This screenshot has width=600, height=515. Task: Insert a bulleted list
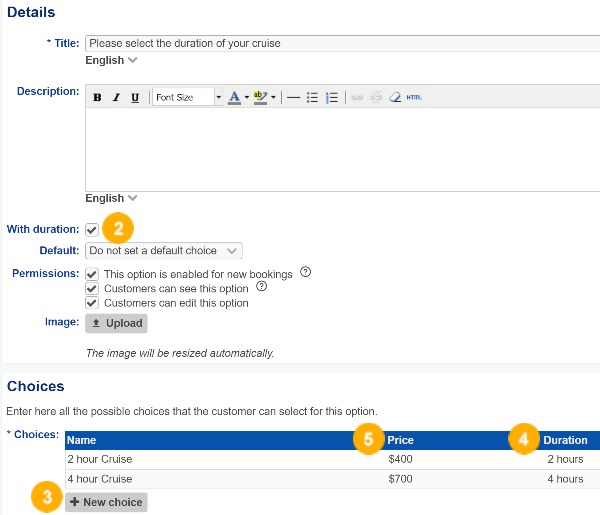[312, 98]
